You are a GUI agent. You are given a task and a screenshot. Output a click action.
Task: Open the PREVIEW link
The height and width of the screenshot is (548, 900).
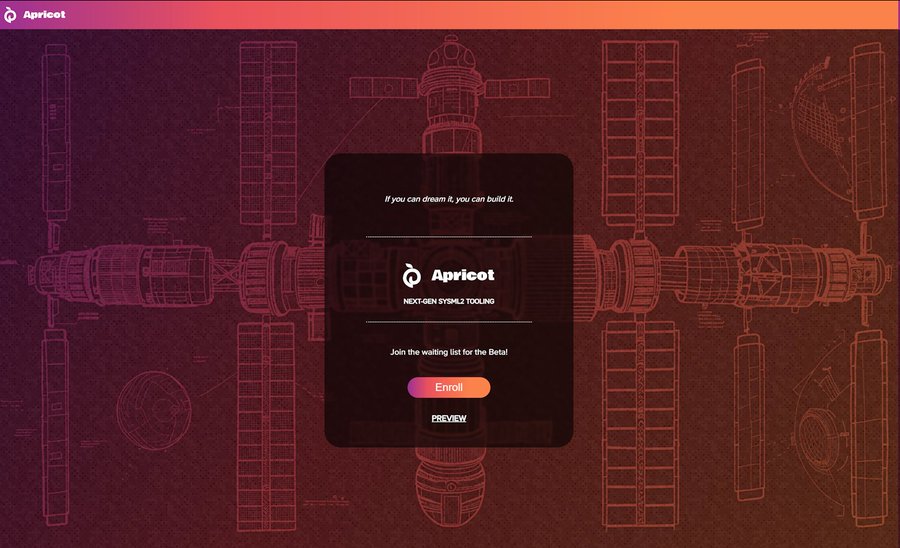tap(449, 418)
